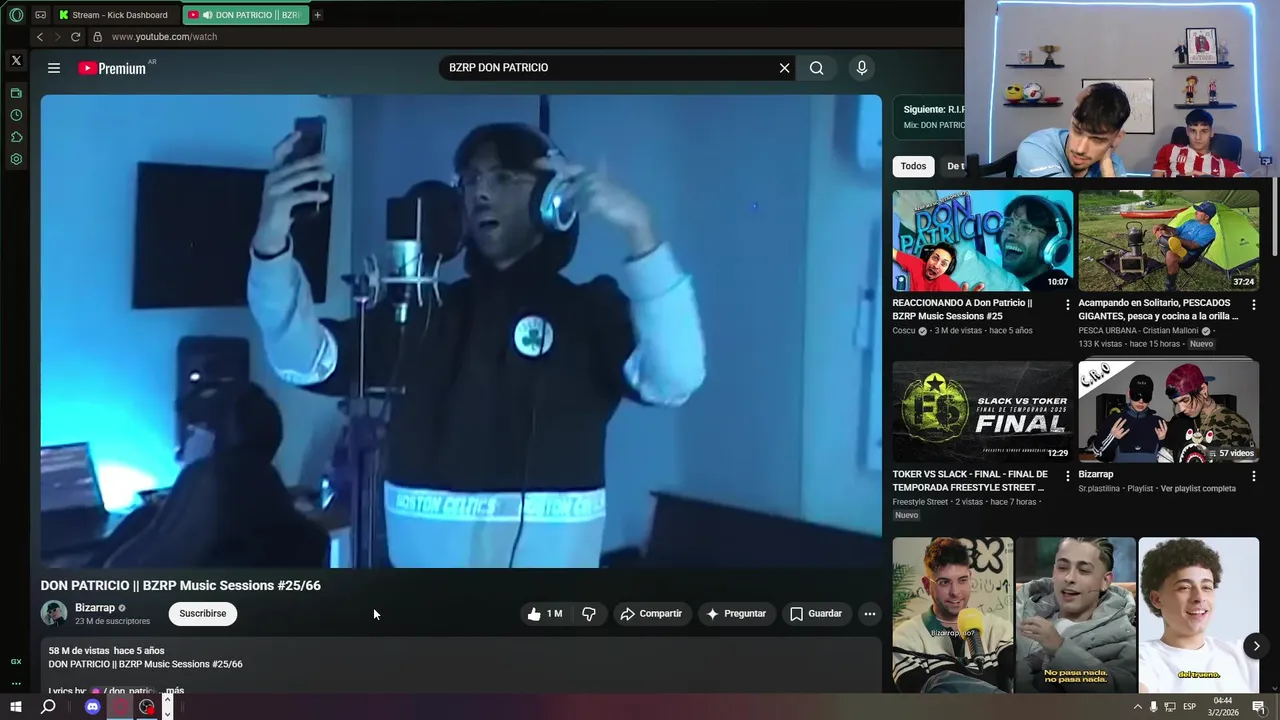Switch to the Stream - Kick Dashboard tab
The height and width of the screenshot is (720, 1280).
(117, 15)
